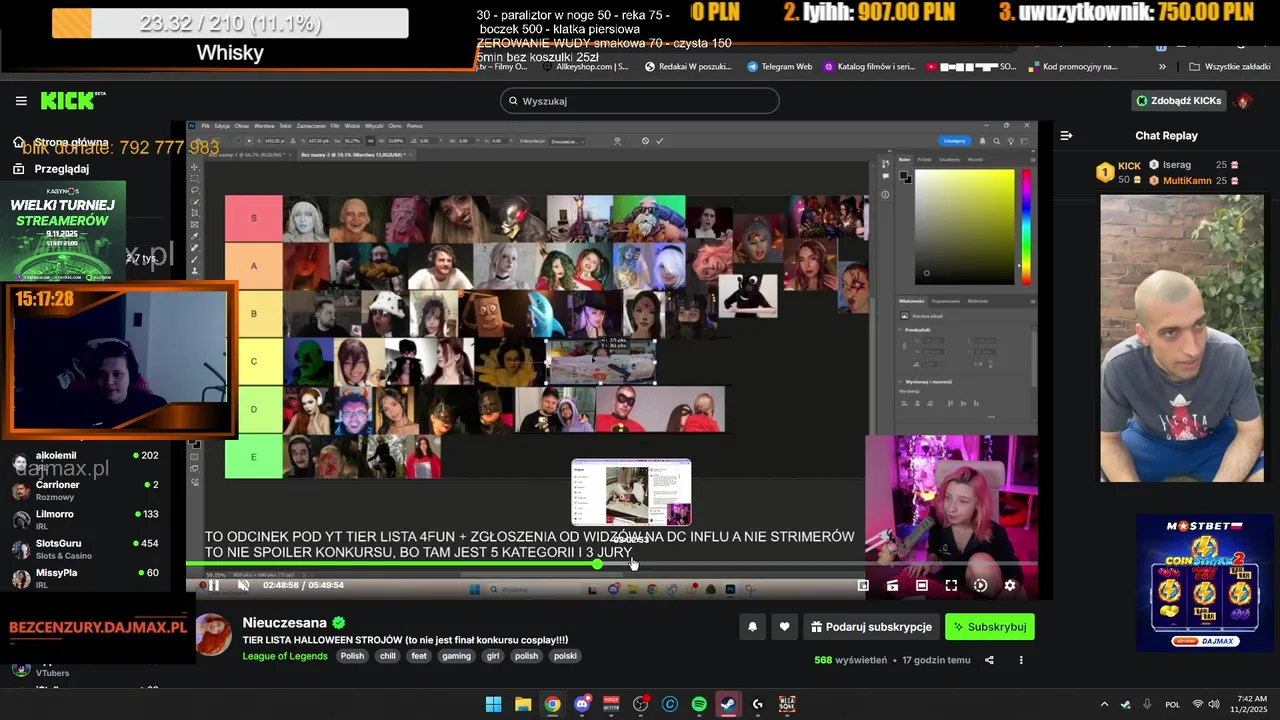Open playback speed control in the player
The image size is (1280, 720).
tap(980, 585)
